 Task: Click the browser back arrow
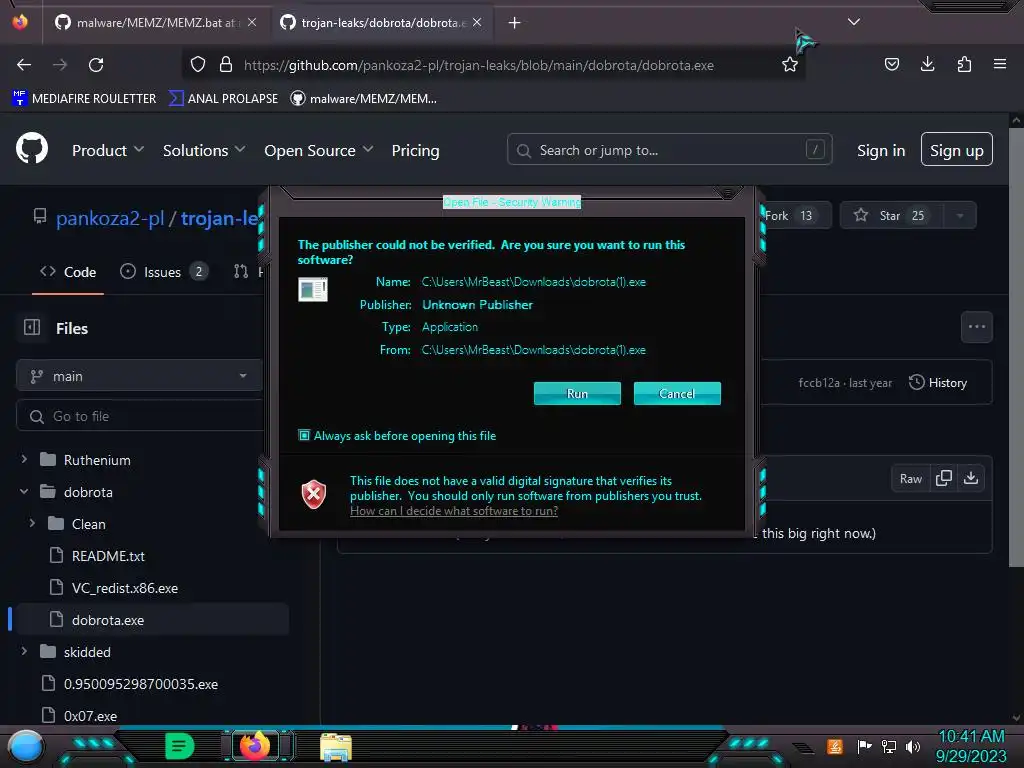click(x=24, y=65)
